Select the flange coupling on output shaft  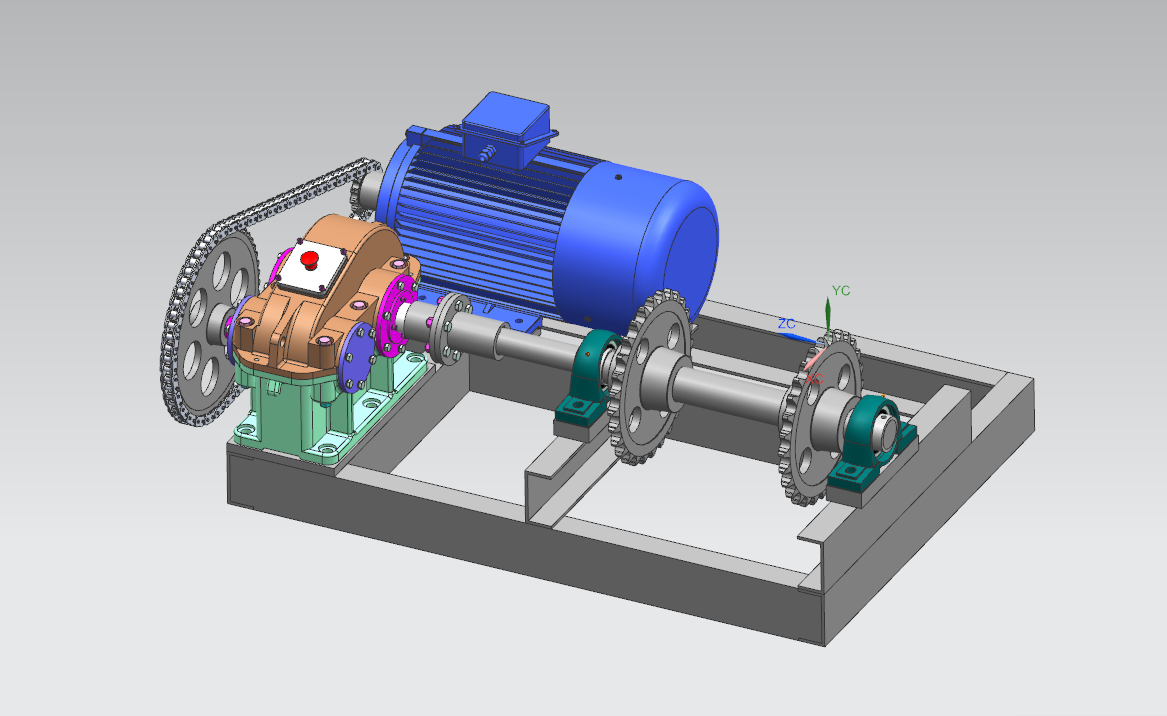click(x=452, y=327)
